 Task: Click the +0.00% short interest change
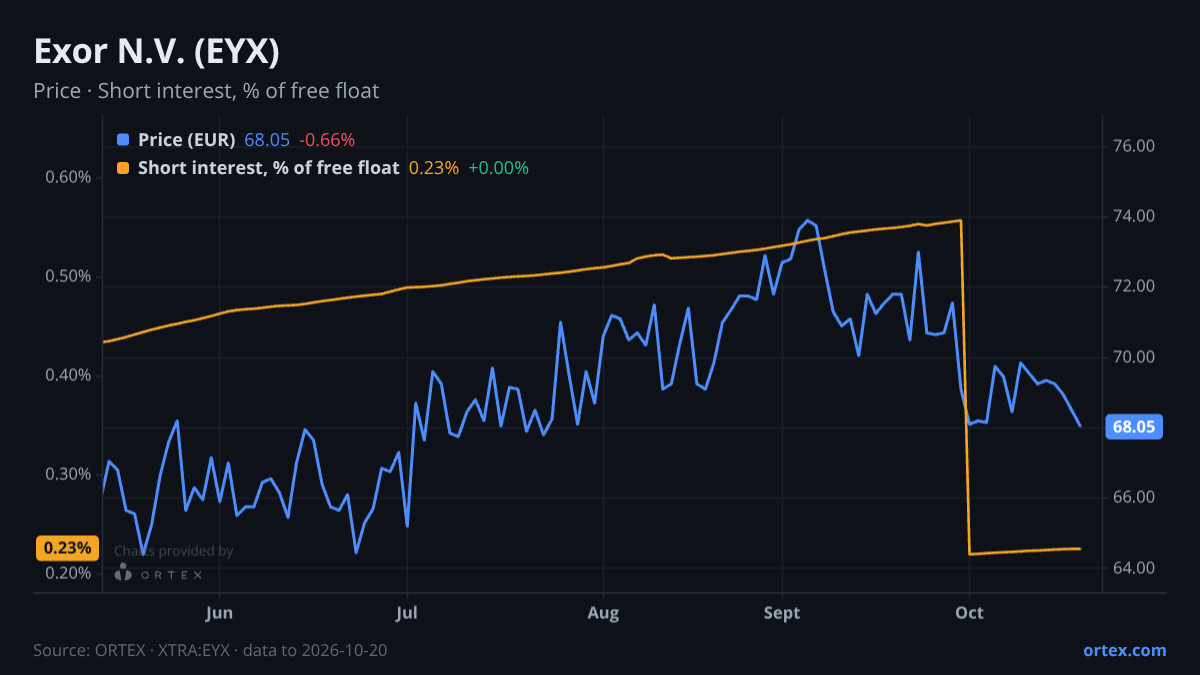coord(498,168)
